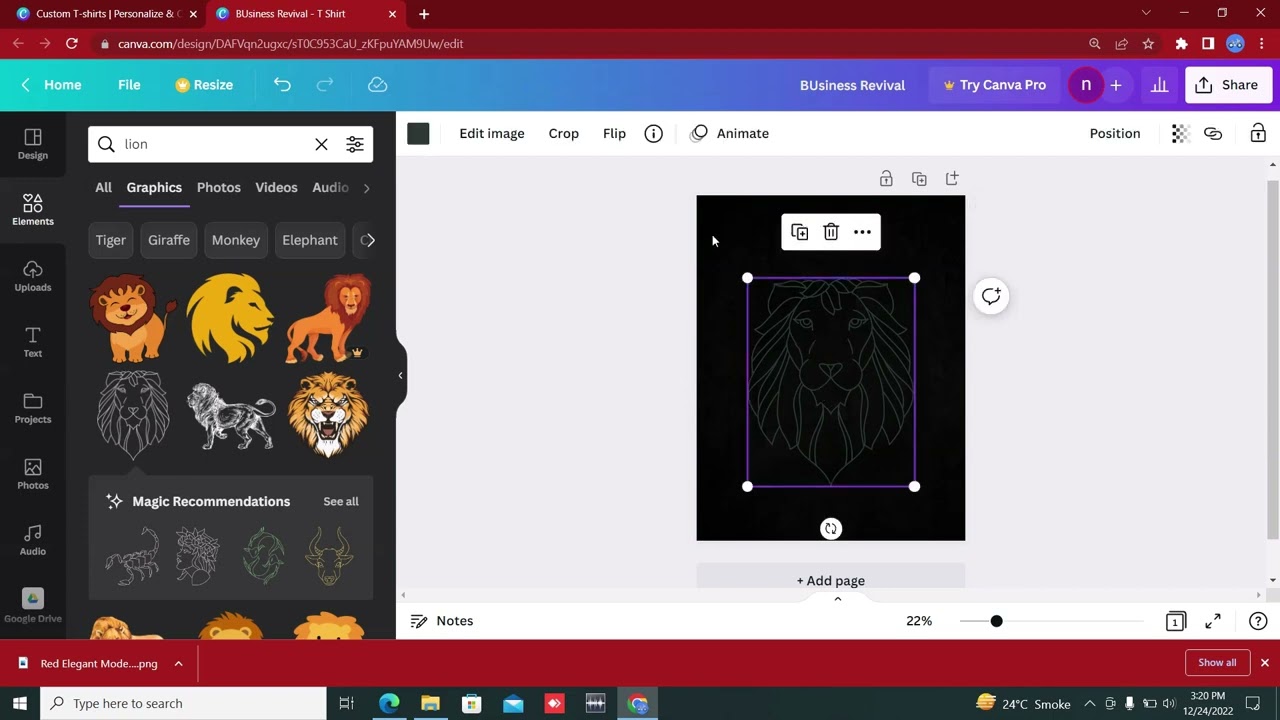Select the Tiger suggestion chip

(111, 240)
